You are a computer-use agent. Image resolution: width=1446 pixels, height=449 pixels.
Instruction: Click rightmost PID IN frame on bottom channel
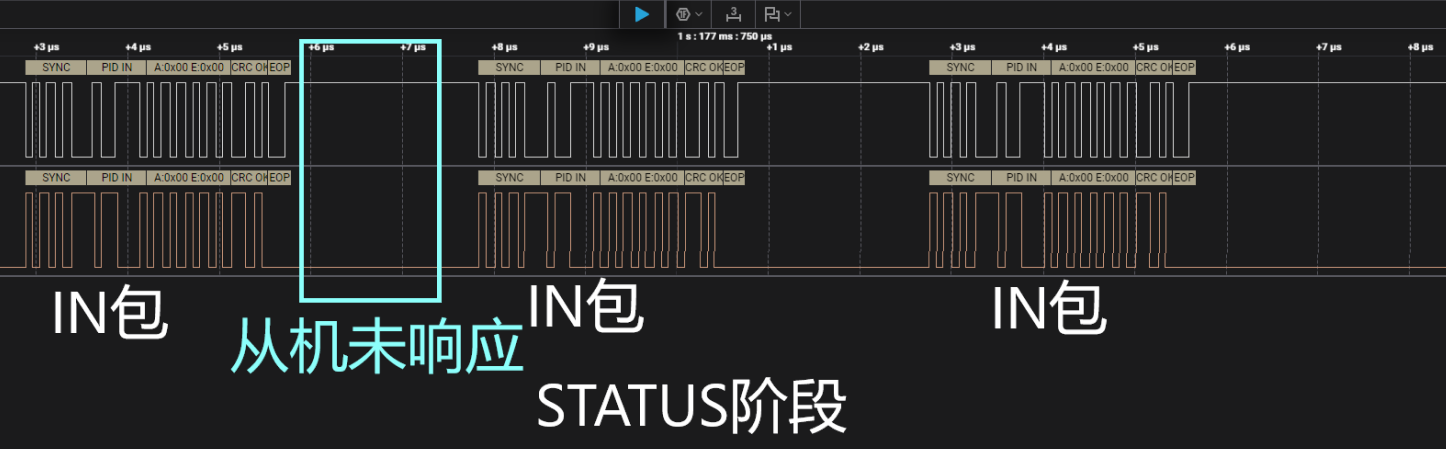pyautogui.click(x=1021, y=178)
